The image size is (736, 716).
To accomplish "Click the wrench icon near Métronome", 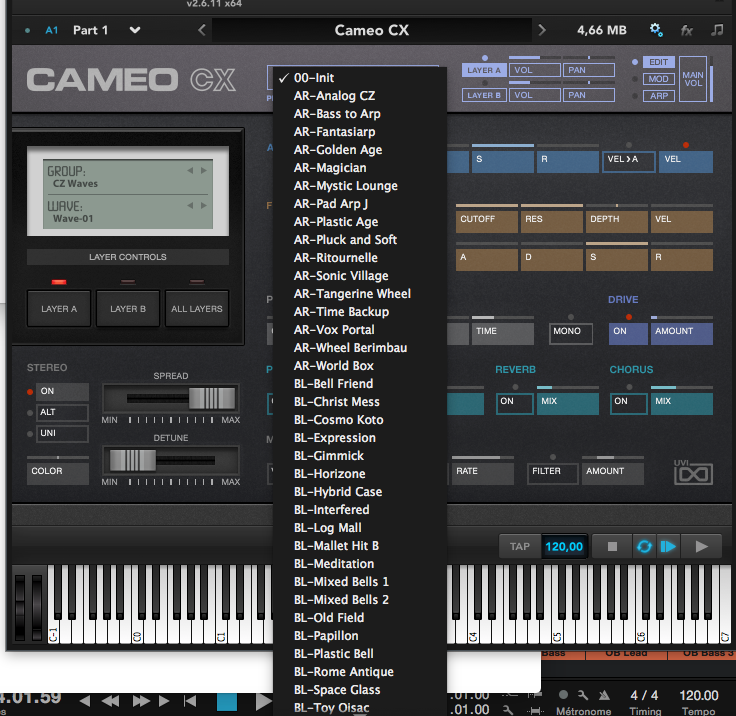I will click(x=583, y=695).
